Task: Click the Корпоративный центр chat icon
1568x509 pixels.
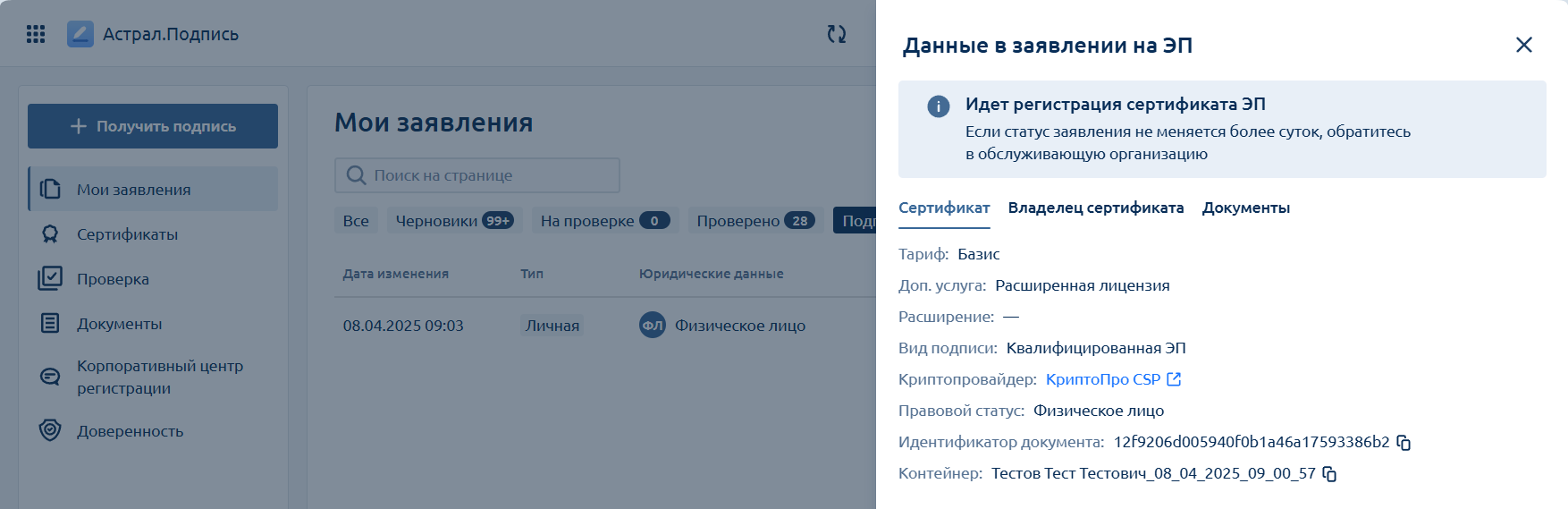Action: [x=50, y=377]
